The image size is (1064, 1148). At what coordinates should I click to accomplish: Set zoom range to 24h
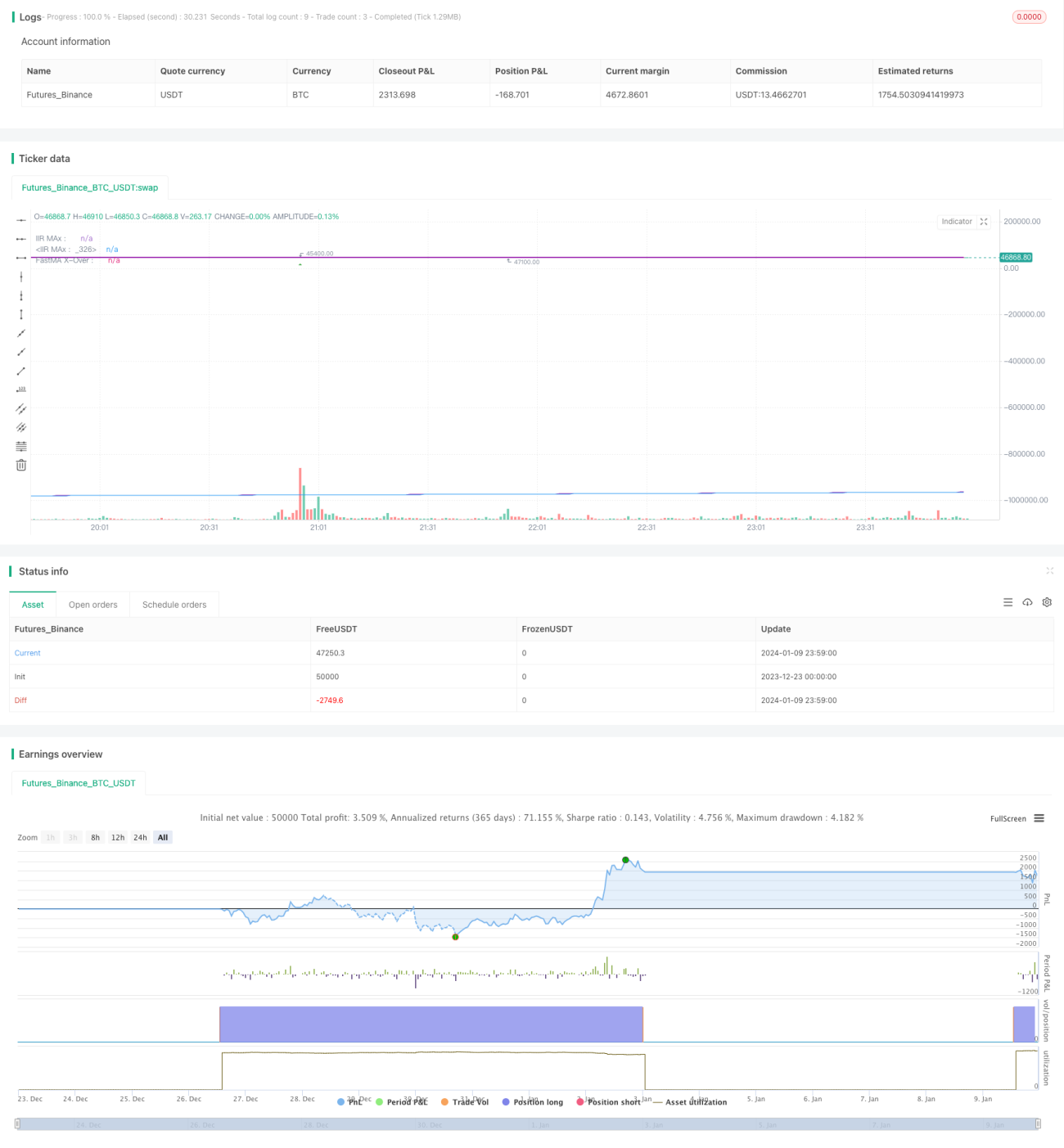click(x=140, y=837)
